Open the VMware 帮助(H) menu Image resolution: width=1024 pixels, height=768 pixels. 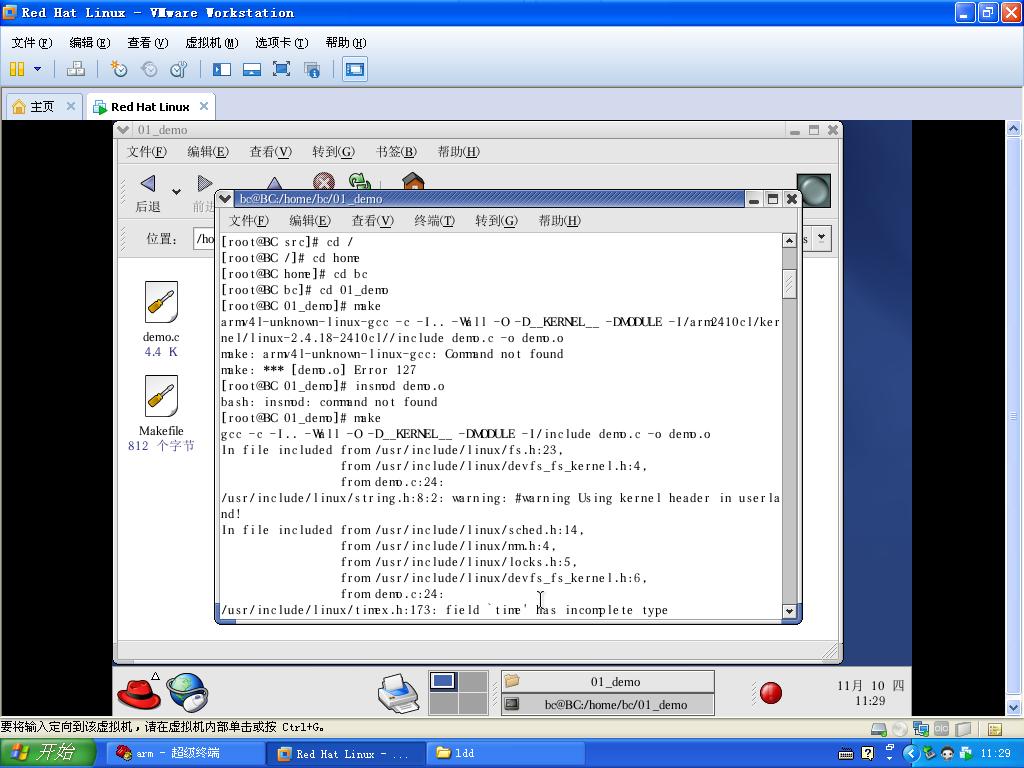point(345,42)
